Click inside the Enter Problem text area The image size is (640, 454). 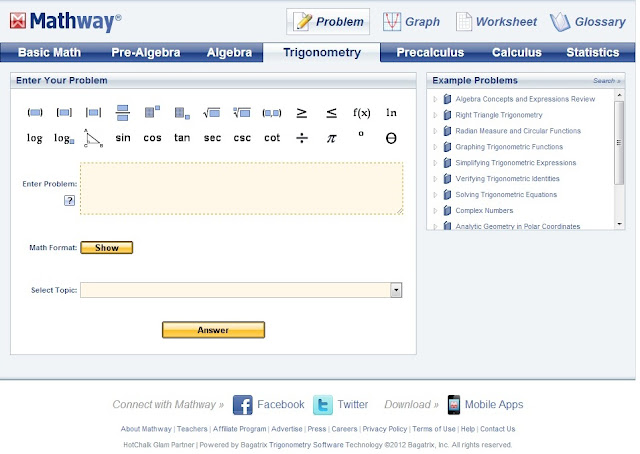tap(242, 188)
